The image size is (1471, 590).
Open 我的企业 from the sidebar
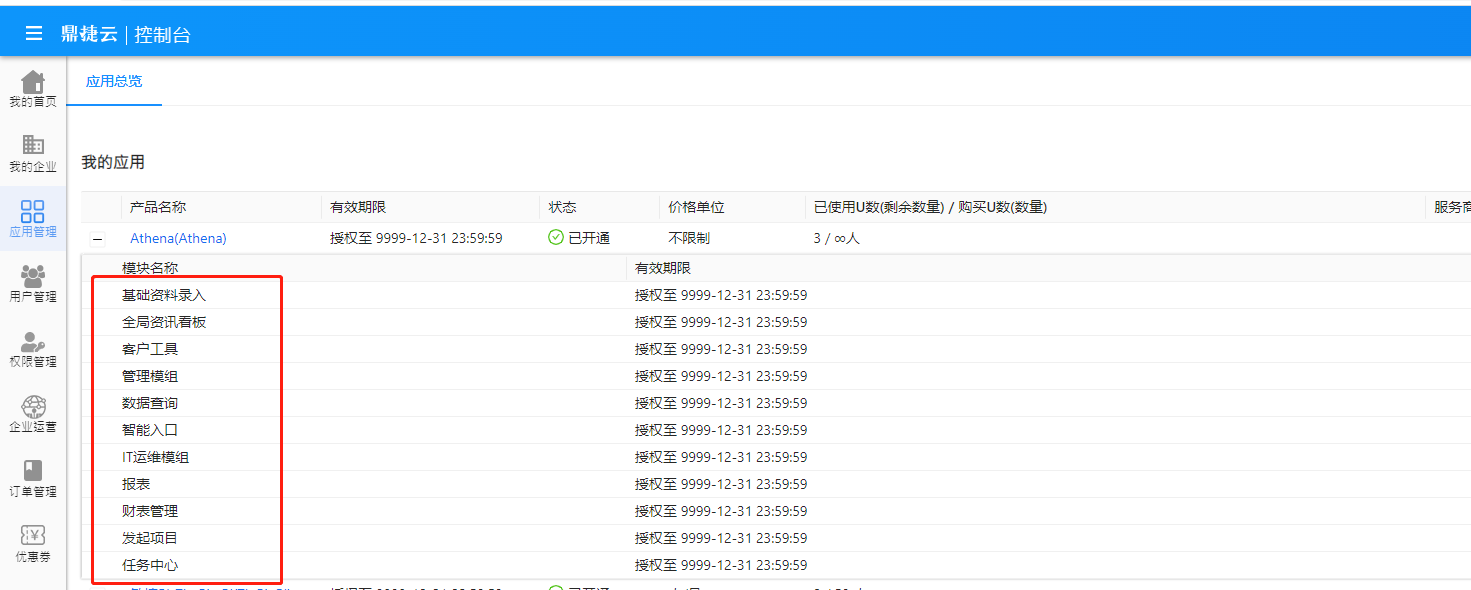pos(33,154)
